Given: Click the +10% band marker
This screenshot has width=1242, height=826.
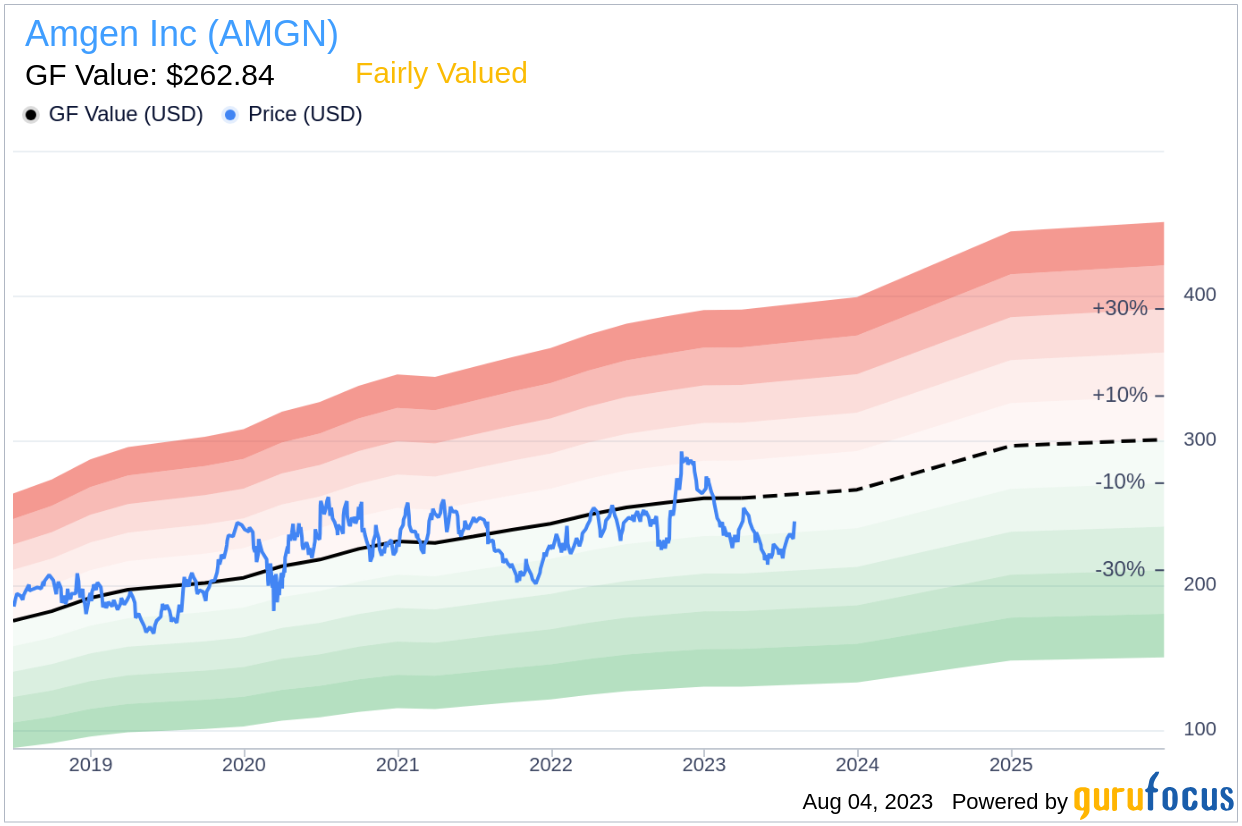Looking at the screenshot, I should pyautogui.click(x=1120, y=395).
